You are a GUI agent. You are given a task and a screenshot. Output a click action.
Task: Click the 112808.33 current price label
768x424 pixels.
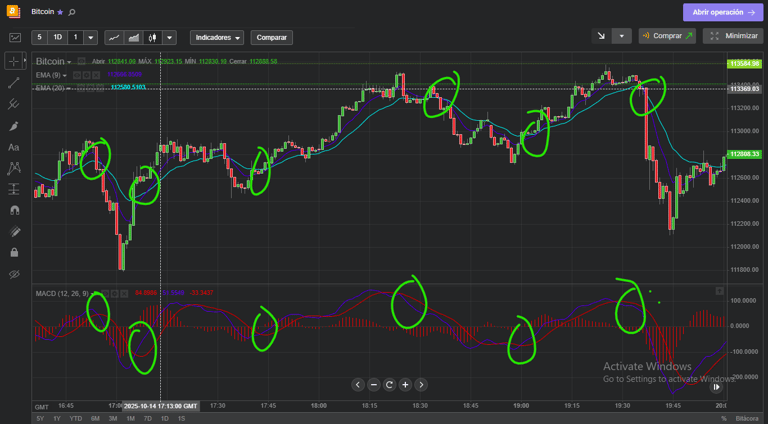[744, 154]
